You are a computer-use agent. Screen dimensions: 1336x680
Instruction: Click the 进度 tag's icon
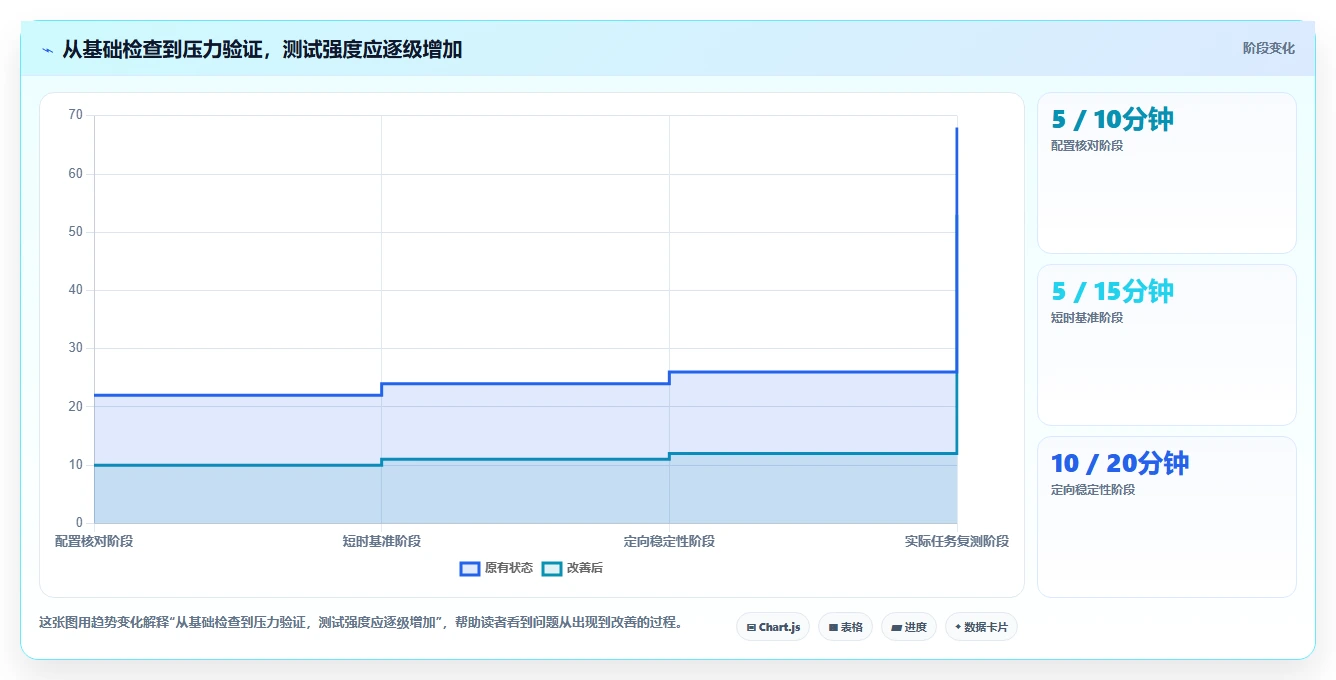tap(896, 628)
